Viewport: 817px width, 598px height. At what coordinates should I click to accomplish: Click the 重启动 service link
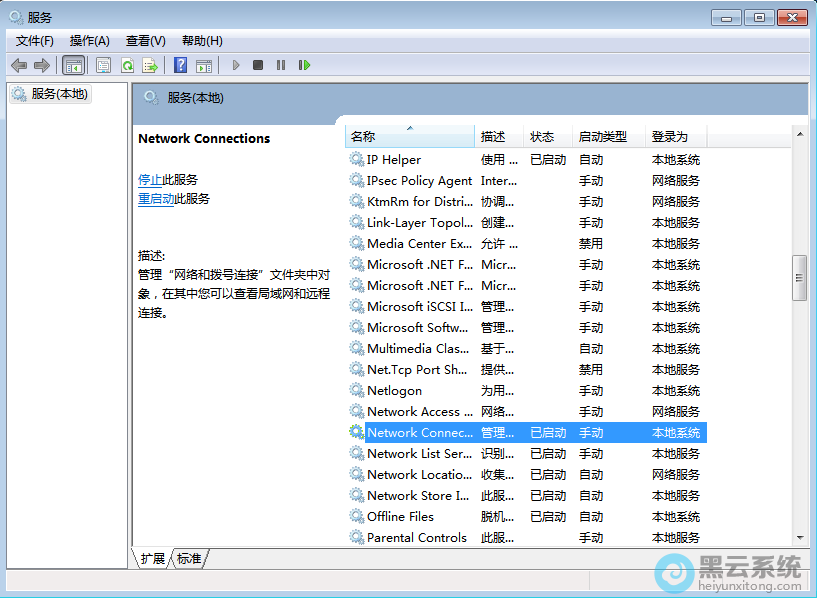pyautogui.click(x=156, y=199)
